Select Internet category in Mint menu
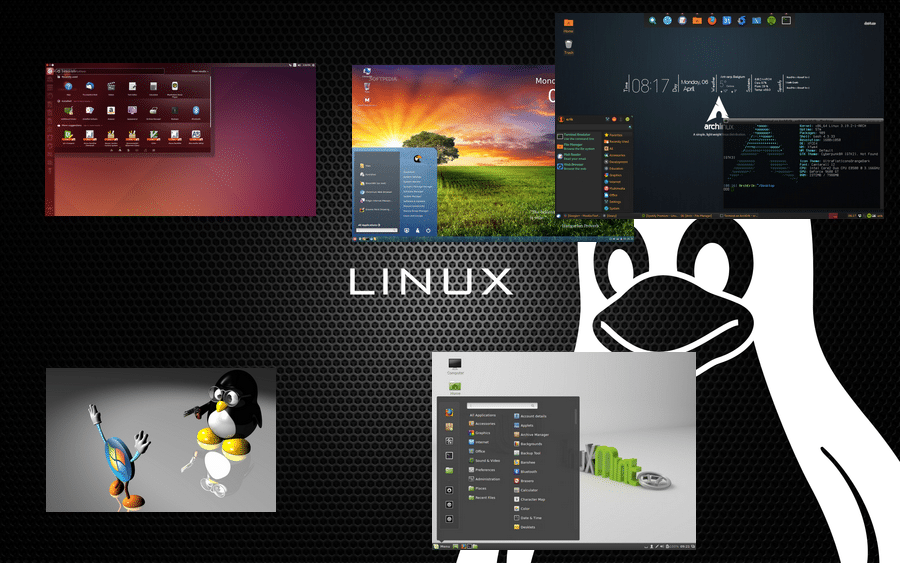 (x=479, y=442)
